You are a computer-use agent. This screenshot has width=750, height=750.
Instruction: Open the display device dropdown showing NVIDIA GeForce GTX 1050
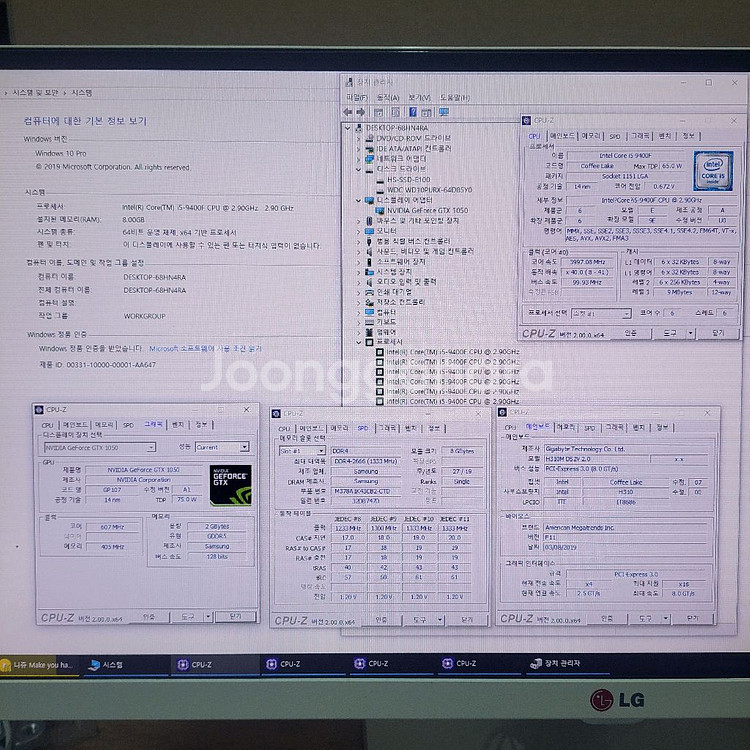pos(99,448)
